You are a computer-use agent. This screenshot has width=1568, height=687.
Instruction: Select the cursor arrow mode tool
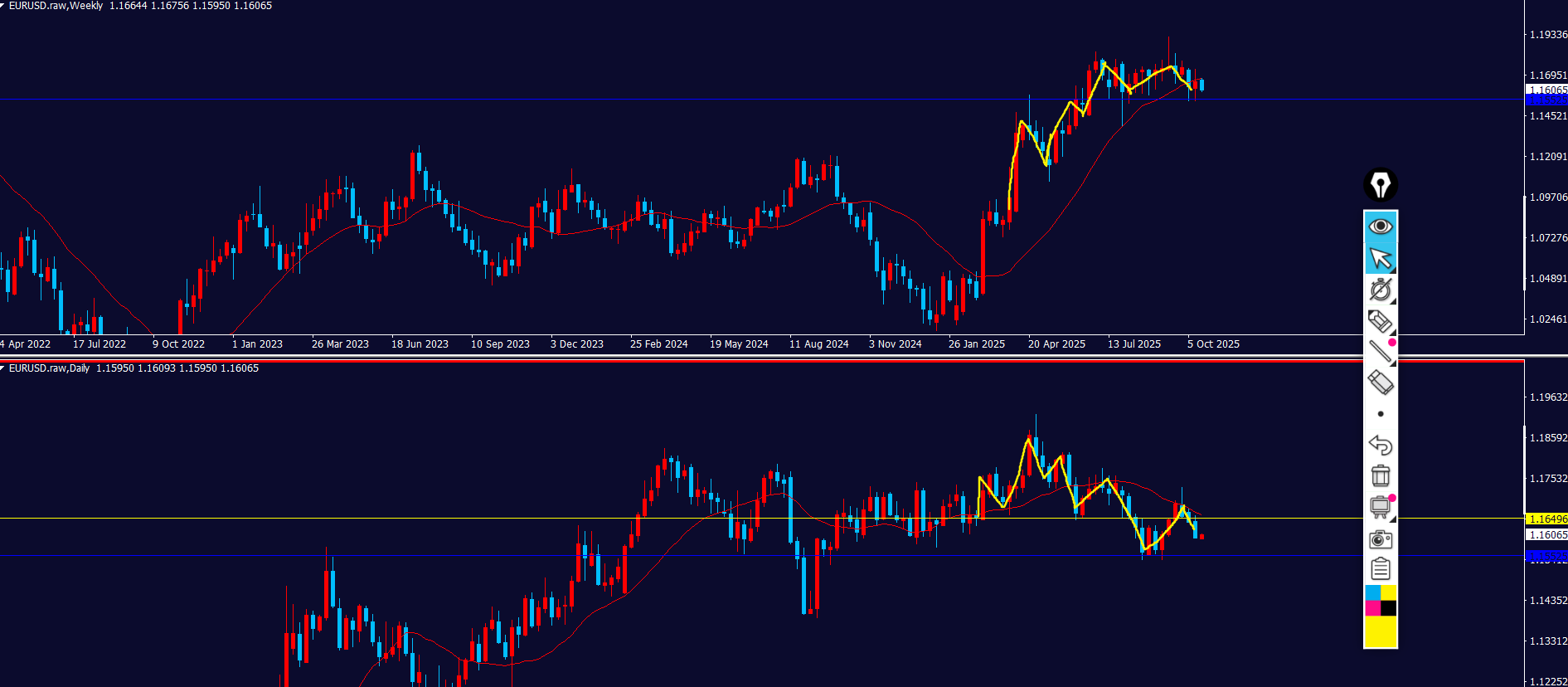click(x=1381, y=258)
